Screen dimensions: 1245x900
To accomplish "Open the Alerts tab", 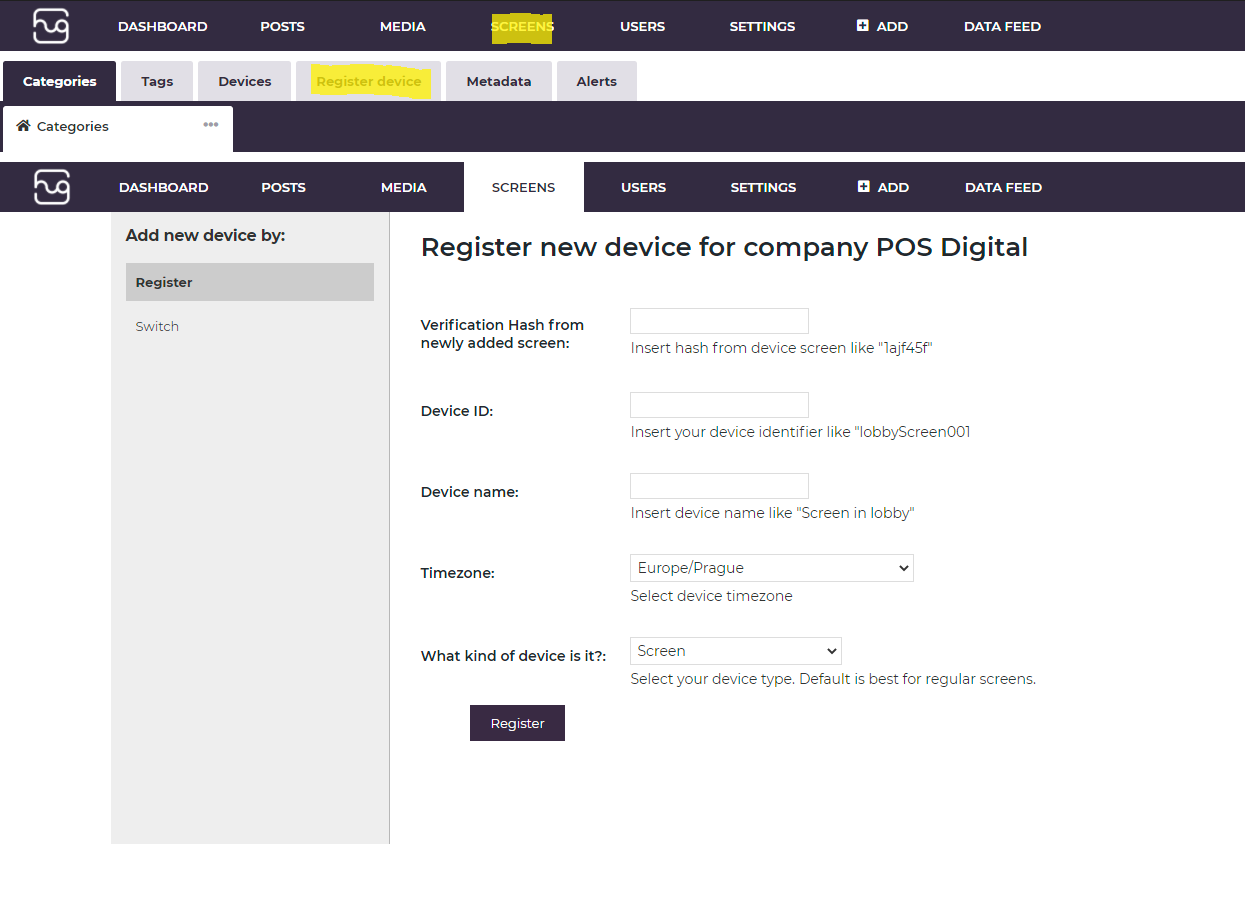I will coord(597,81).
